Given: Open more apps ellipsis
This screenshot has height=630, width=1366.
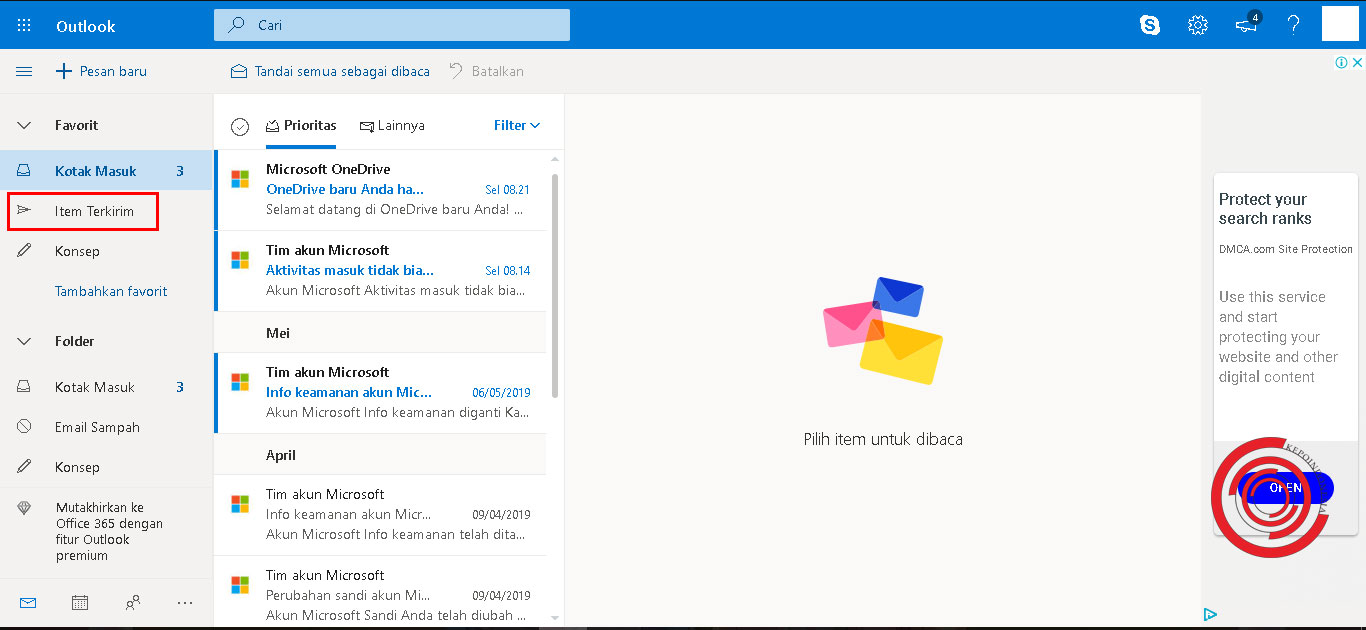Looking at the screenshot, I should click(x=184, y=603).
